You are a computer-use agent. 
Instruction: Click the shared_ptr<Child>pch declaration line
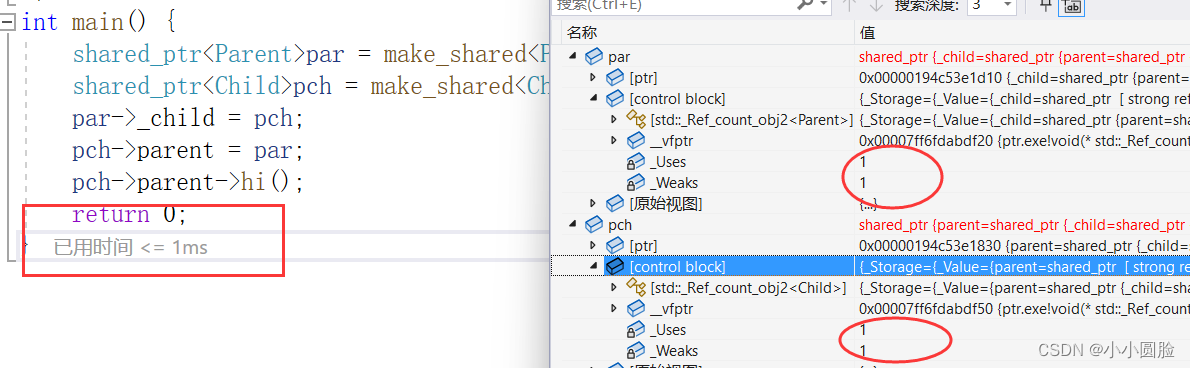pyautogui.click(x=310, y=86)
